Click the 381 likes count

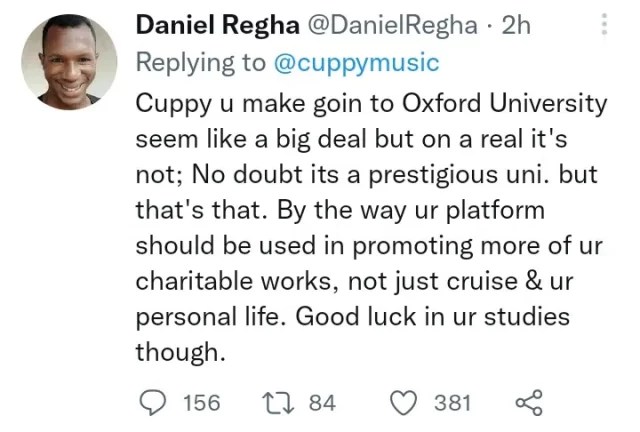452,403
